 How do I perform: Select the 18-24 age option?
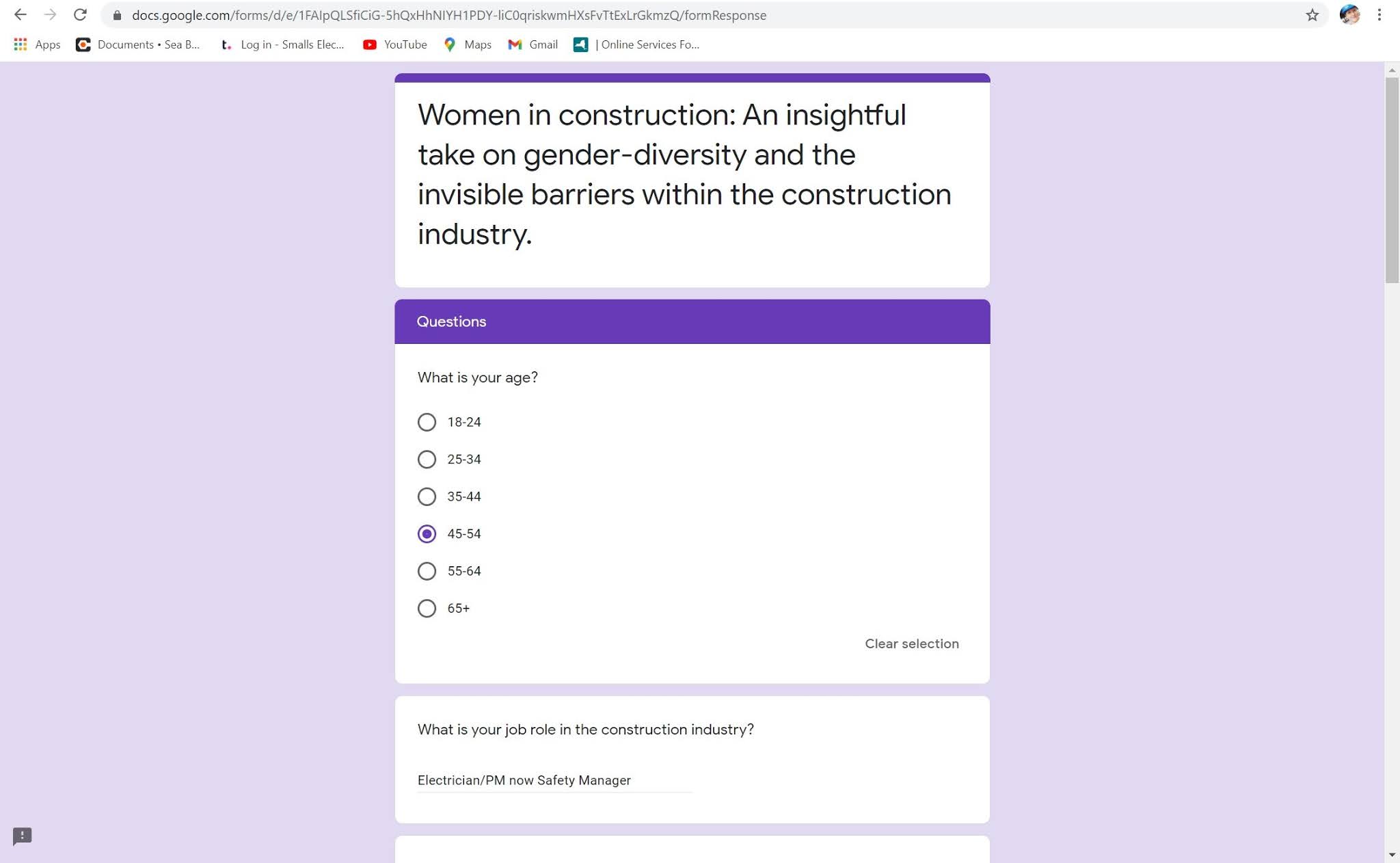[427, 422]
